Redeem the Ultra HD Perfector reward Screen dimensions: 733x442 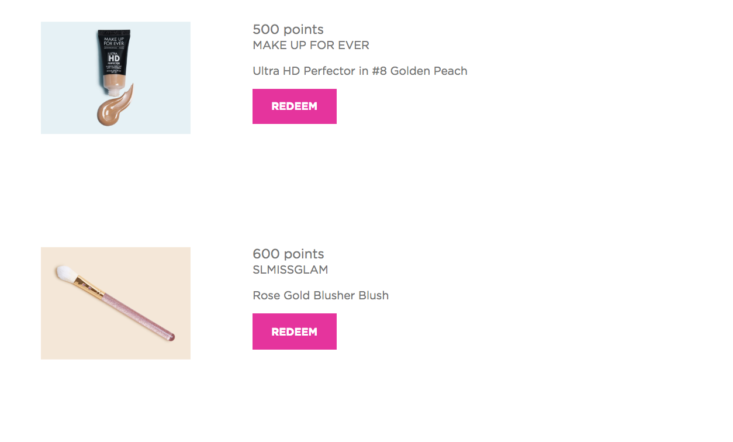point(294,107)
